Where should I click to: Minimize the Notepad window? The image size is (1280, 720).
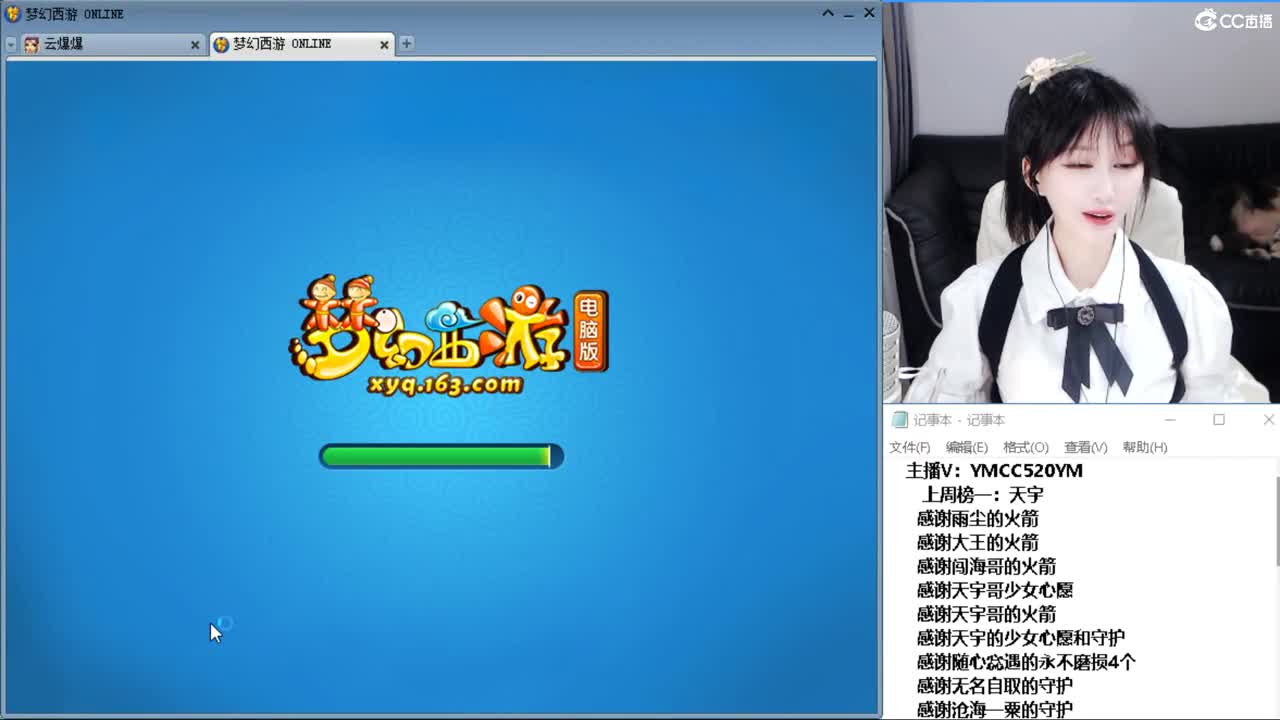pyautogui.click(x=1170, y=420)
